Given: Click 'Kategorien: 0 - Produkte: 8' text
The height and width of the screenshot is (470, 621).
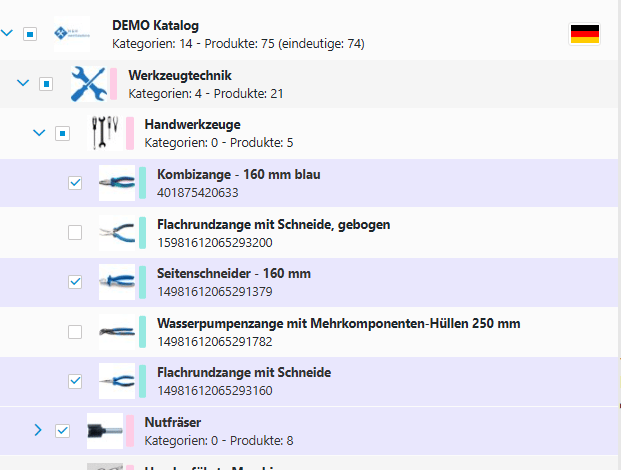Looking at the screenshot, I should tap(219, 440).
